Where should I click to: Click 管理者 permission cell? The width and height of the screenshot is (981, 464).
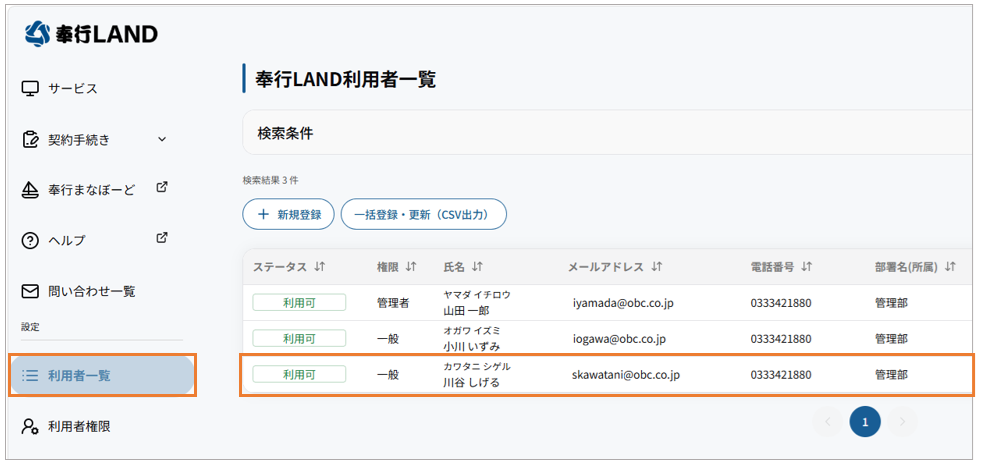pos(393,303)
